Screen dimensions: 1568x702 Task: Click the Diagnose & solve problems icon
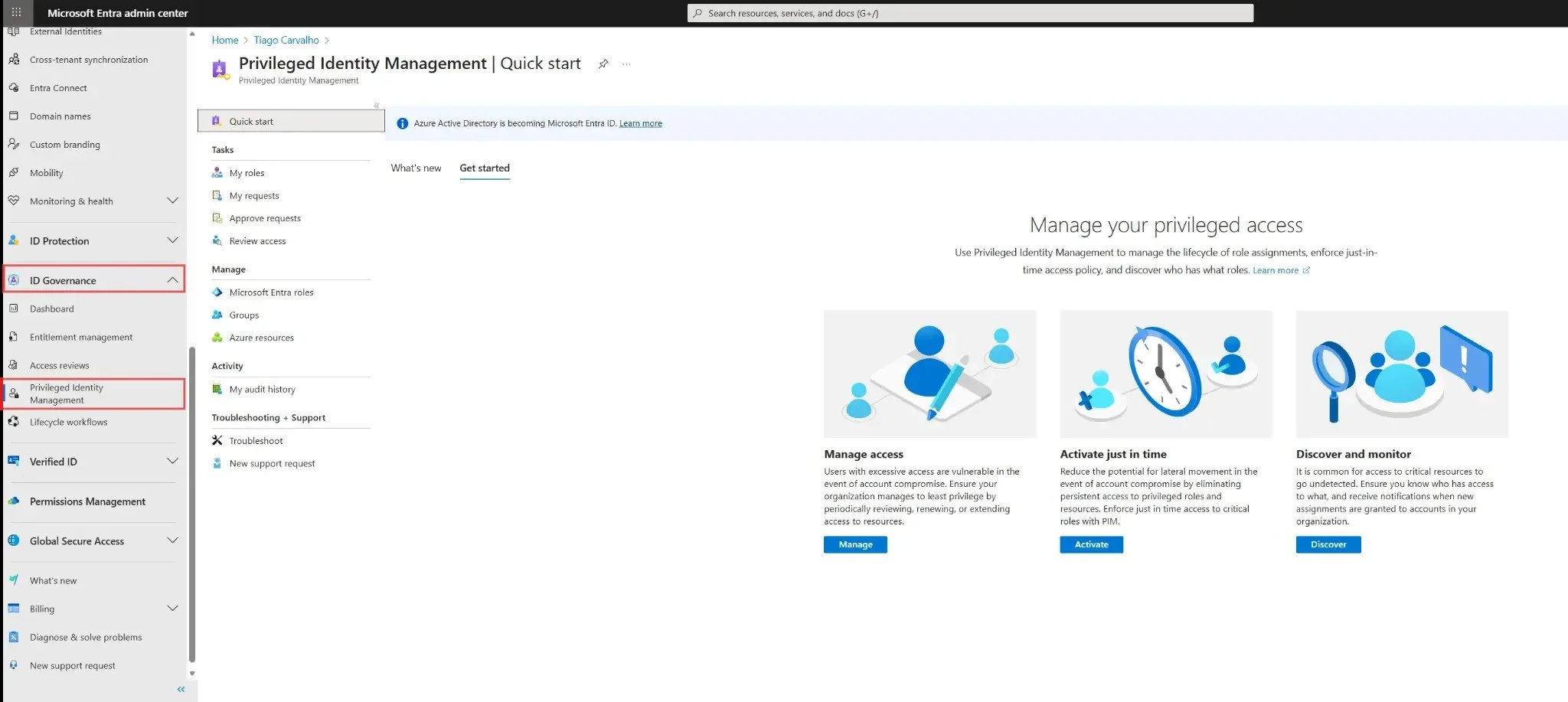(x=14, y=636)
